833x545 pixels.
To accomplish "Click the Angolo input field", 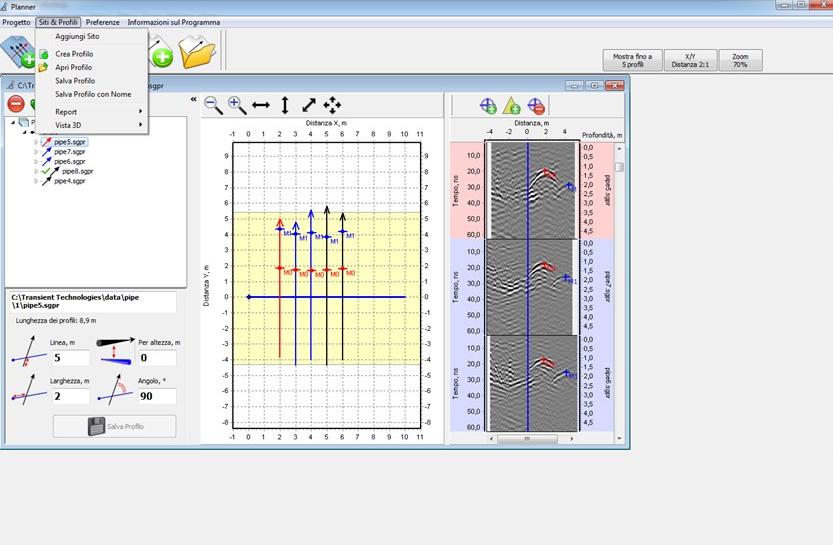I will [x=156, y=396].
